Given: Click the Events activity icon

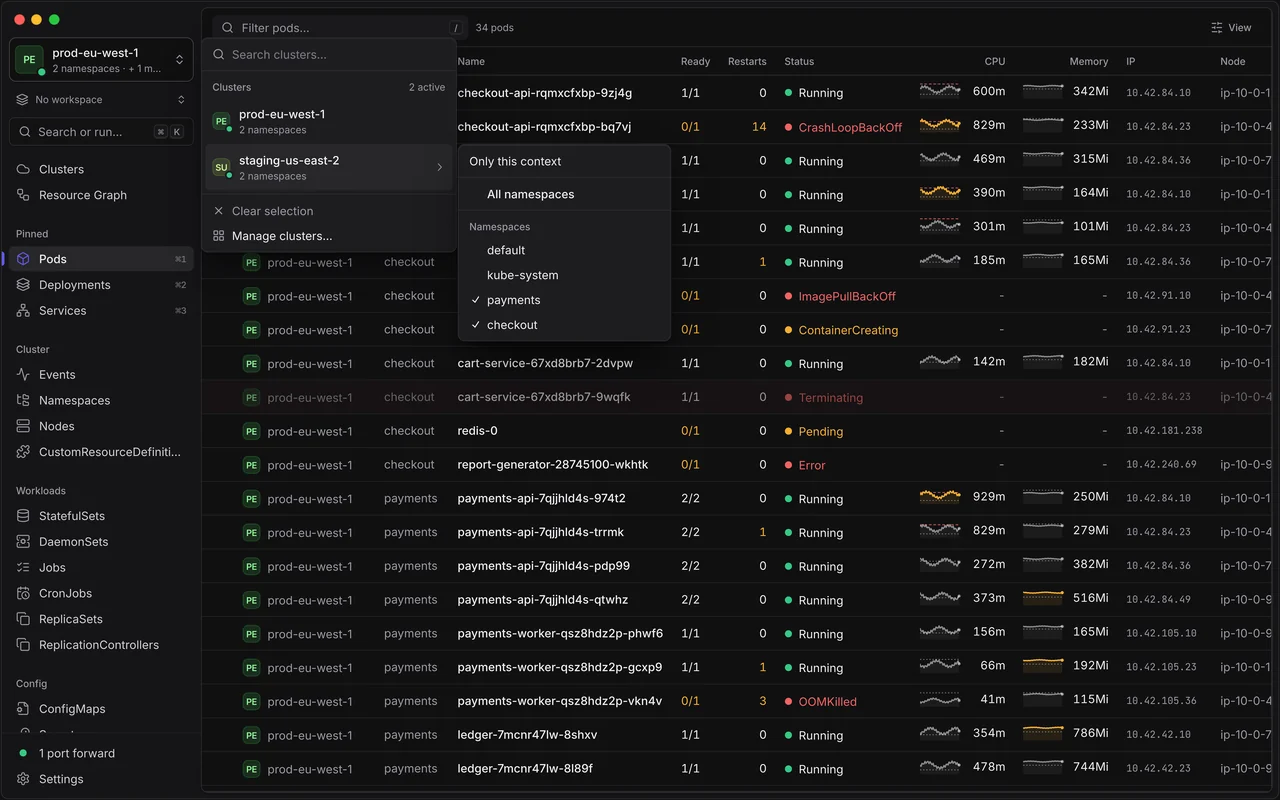Looking at the screenshot, I should (x=23, y=375).
